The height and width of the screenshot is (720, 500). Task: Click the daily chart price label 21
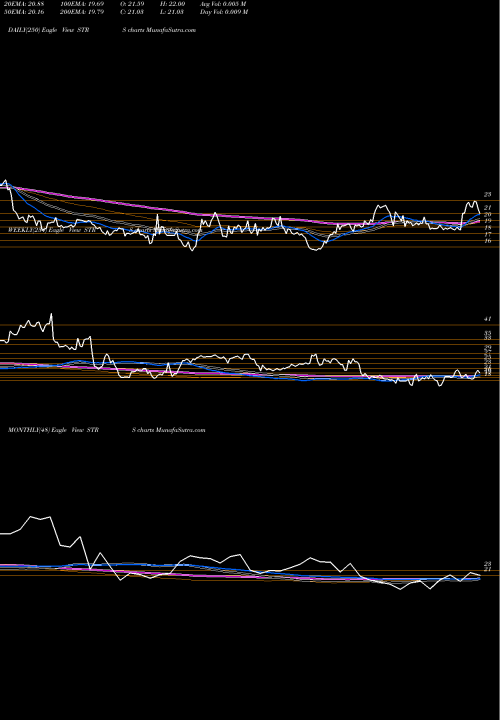pos(488,208)
